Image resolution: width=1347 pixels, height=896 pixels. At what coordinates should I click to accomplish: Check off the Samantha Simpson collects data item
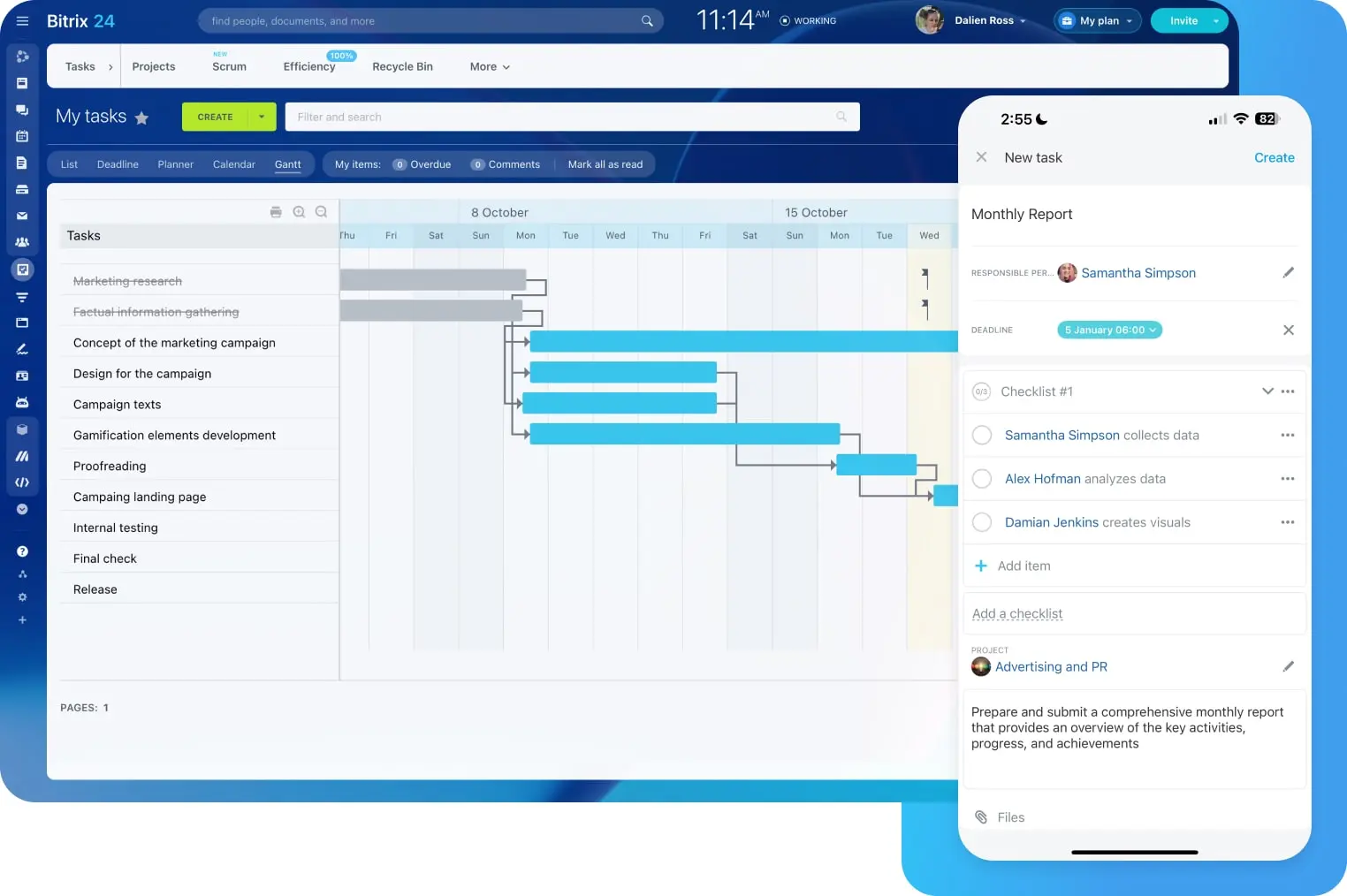pos(981,435)
